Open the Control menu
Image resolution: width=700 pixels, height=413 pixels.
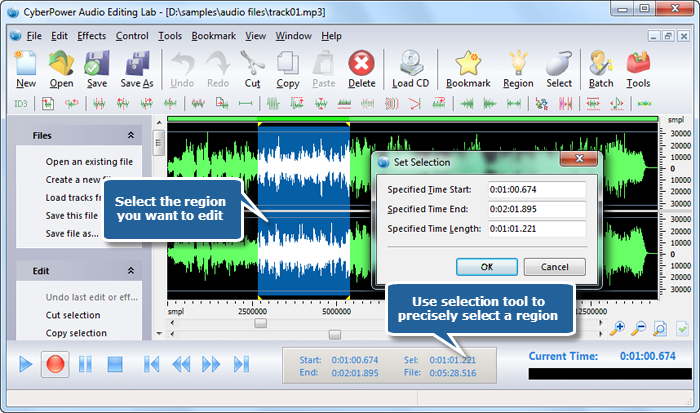132,36
